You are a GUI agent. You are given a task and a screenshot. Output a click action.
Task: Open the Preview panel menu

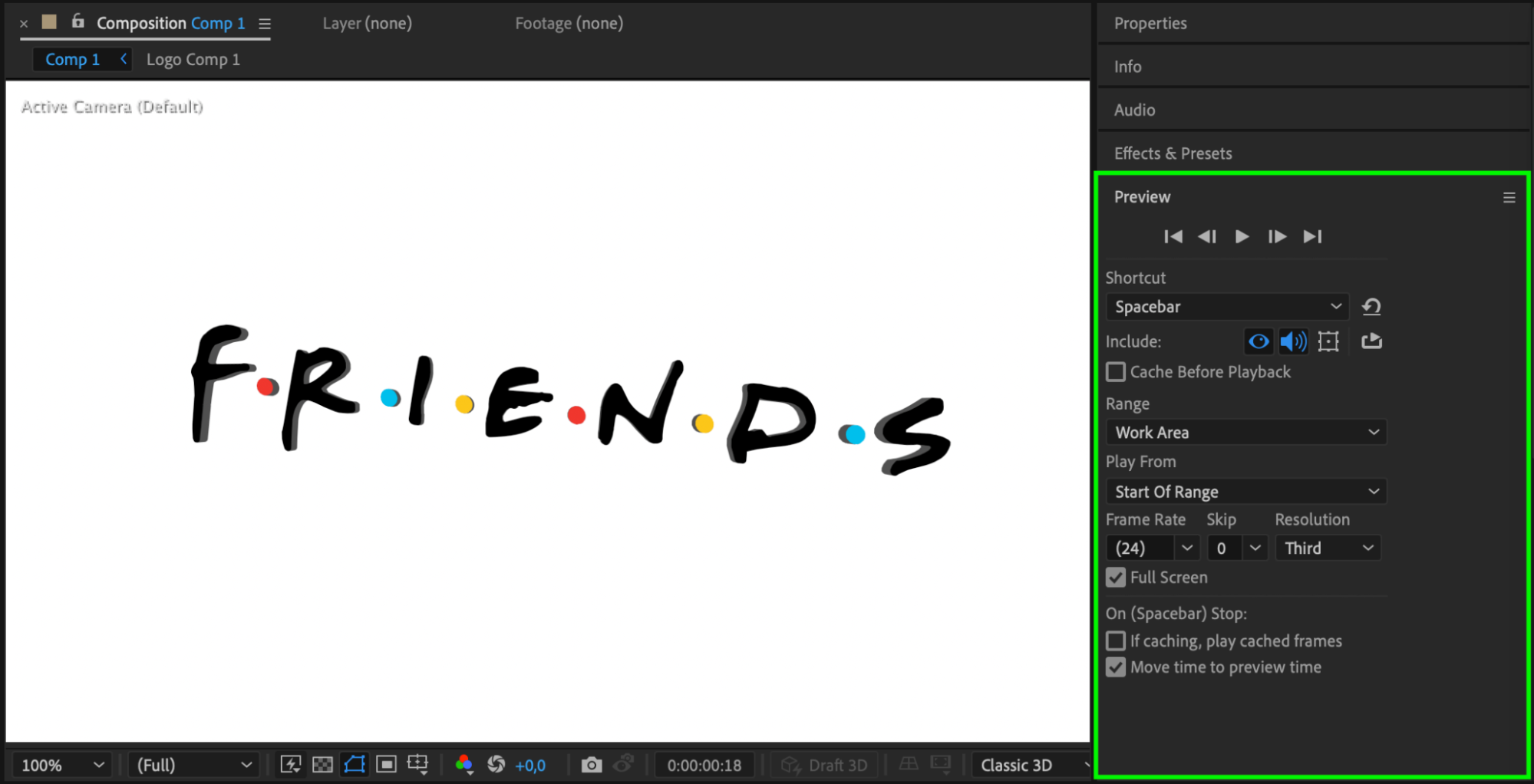[1509, 198]
